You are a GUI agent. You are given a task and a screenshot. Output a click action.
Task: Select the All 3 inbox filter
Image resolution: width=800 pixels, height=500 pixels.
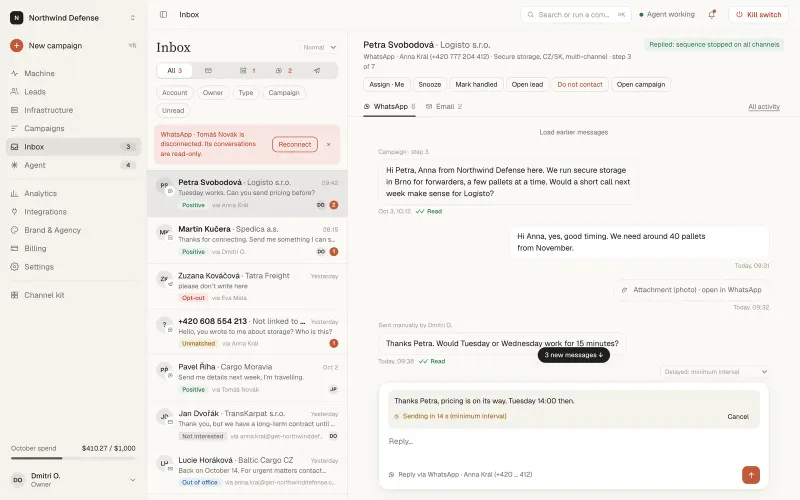click(x=174, y=70)
